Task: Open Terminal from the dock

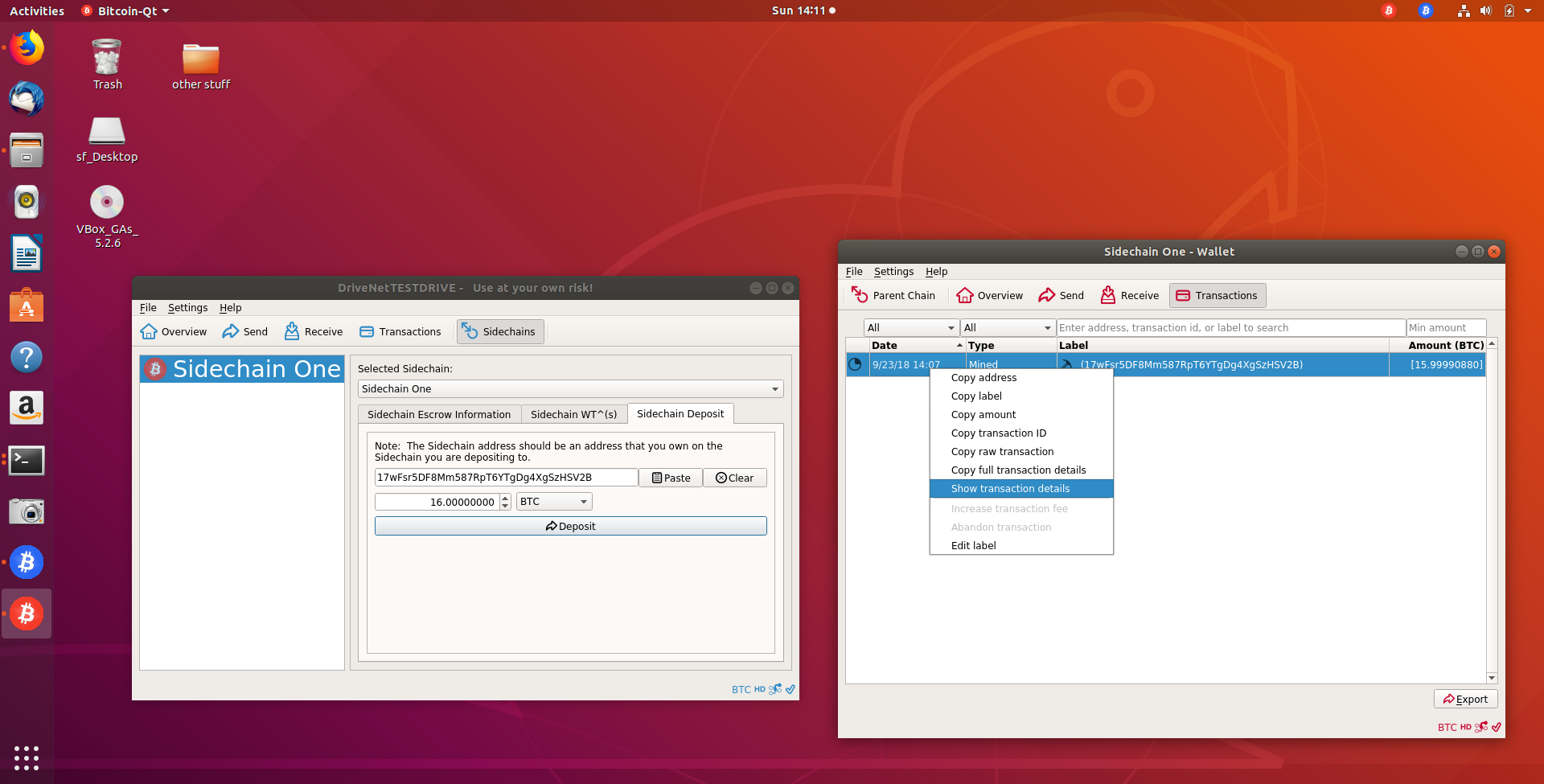Action: coord(27,460)
